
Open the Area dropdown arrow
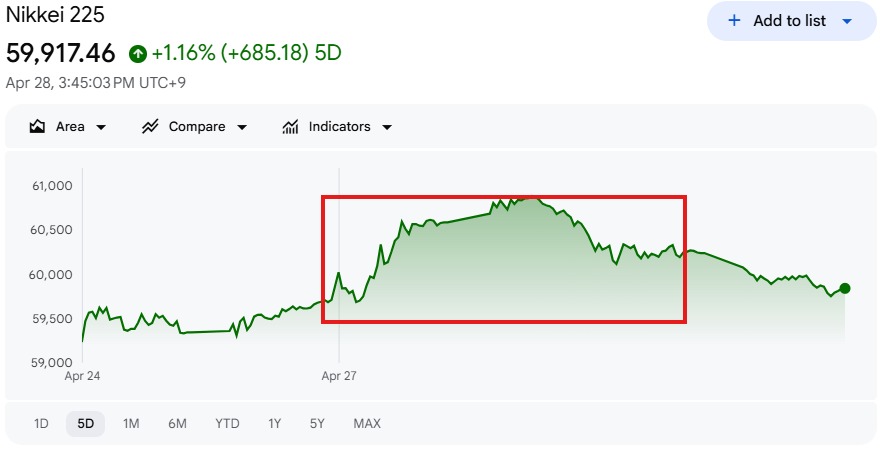pos(101,128)
